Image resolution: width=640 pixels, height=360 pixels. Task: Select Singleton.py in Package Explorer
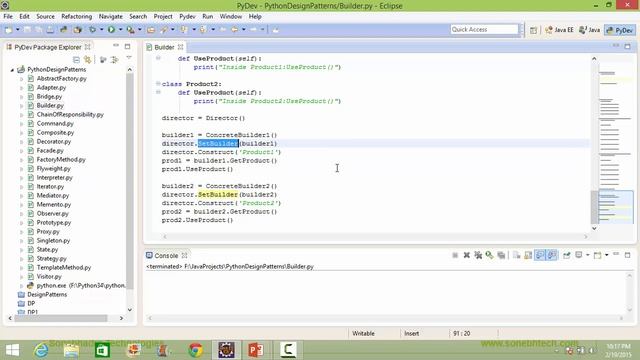[x=53, y=240]
